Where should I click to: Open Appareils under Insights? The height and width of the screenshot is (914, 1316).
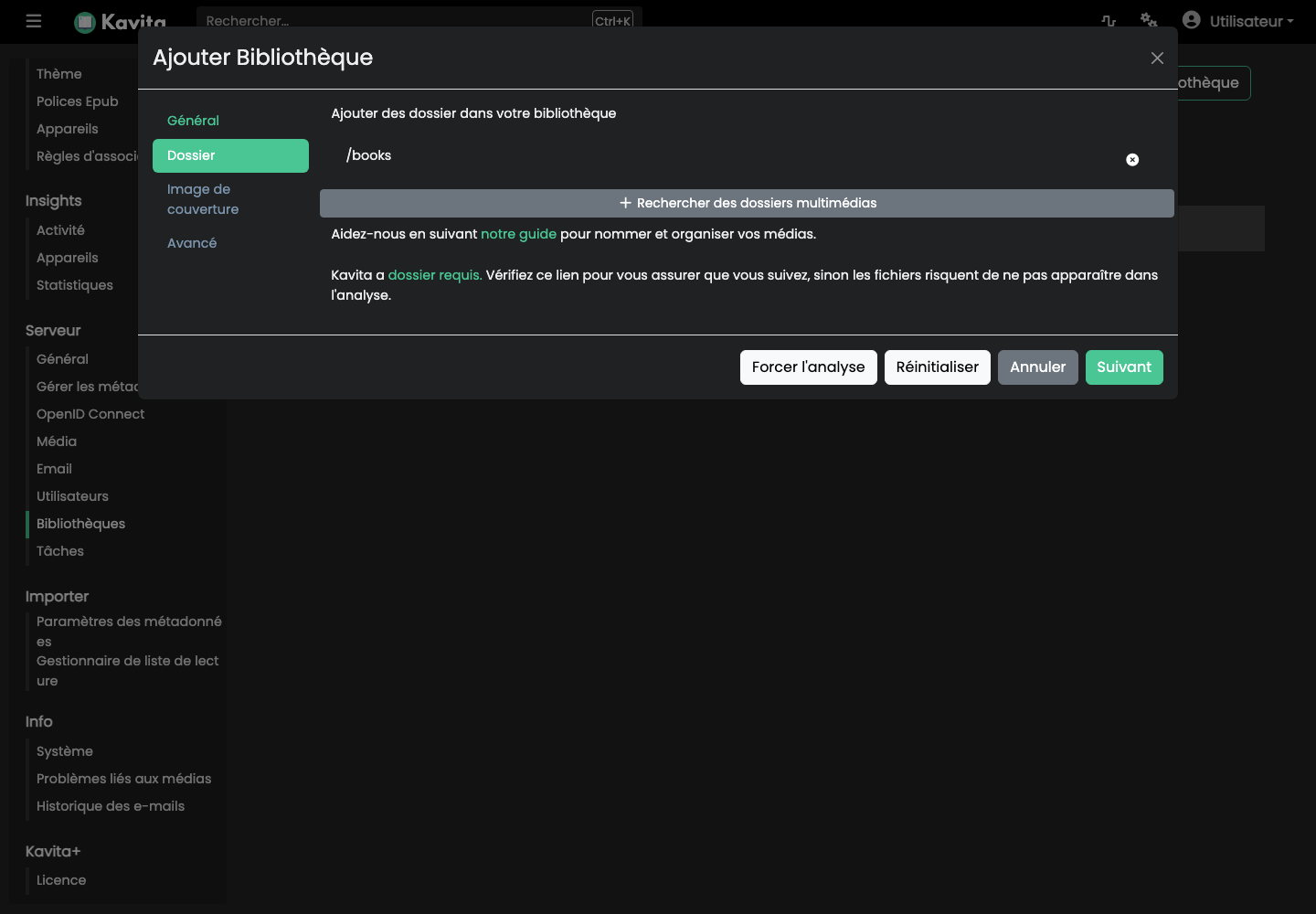[x=68, y=258]
